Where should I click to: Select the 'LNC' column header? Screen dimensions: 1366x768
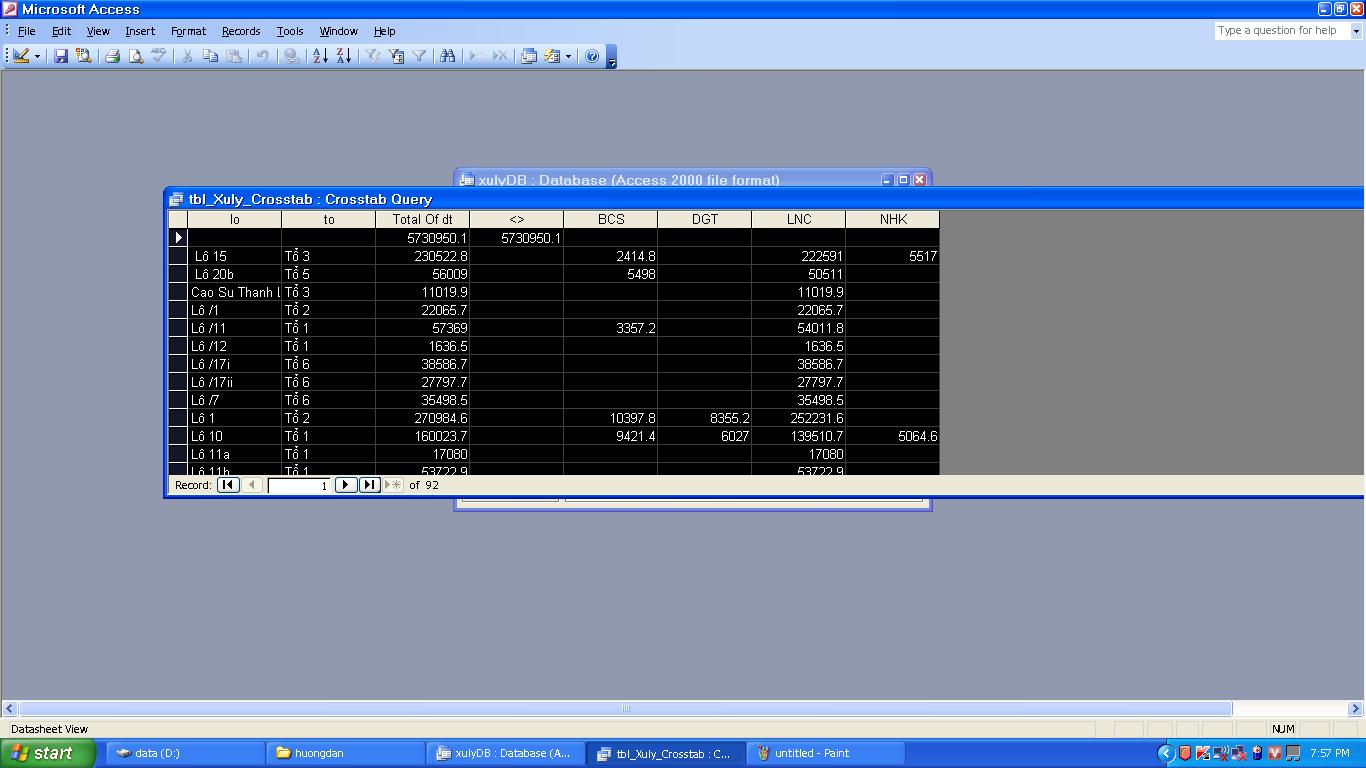798,219
